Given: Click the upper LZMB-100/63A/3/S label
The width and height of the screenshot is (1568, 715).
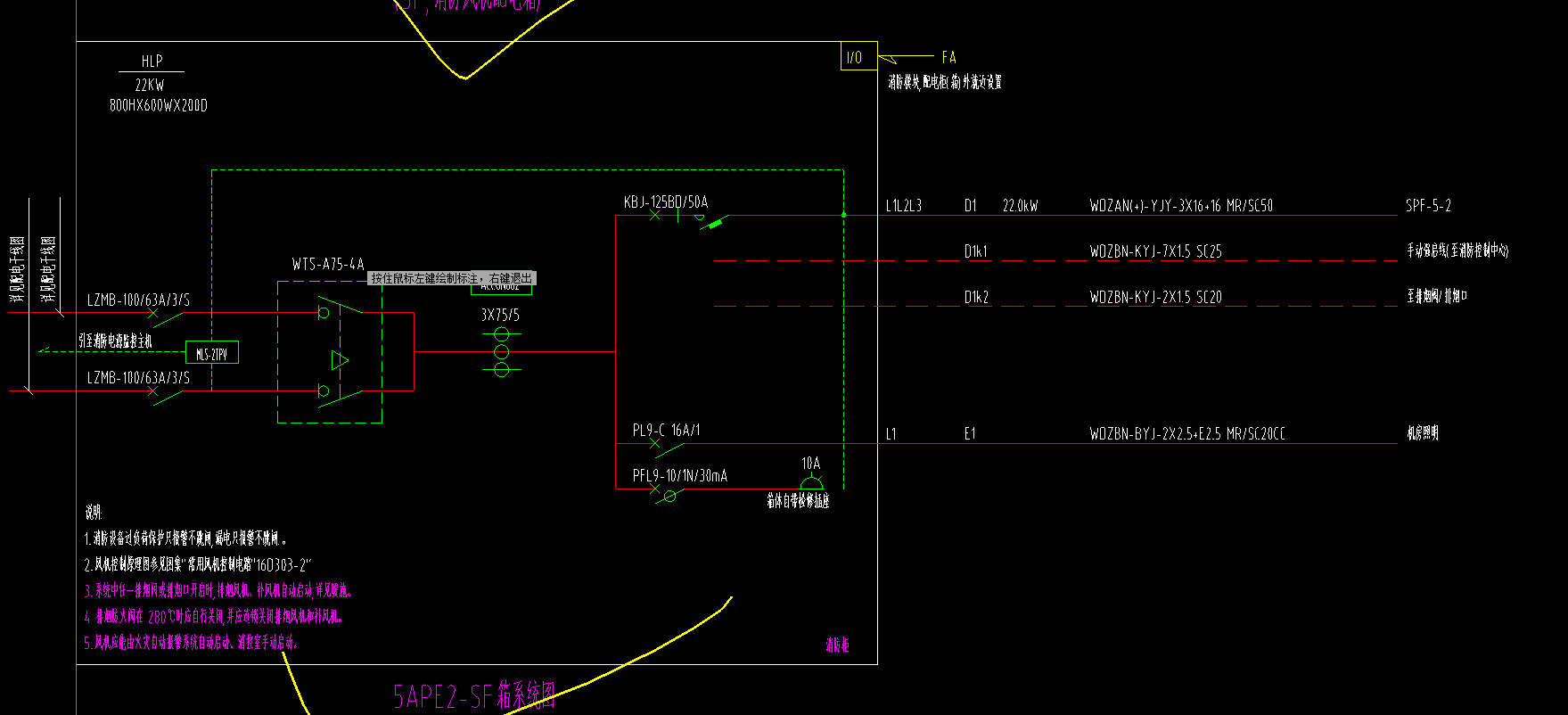Looking at the screenshot, I should [x=138, y=300].
